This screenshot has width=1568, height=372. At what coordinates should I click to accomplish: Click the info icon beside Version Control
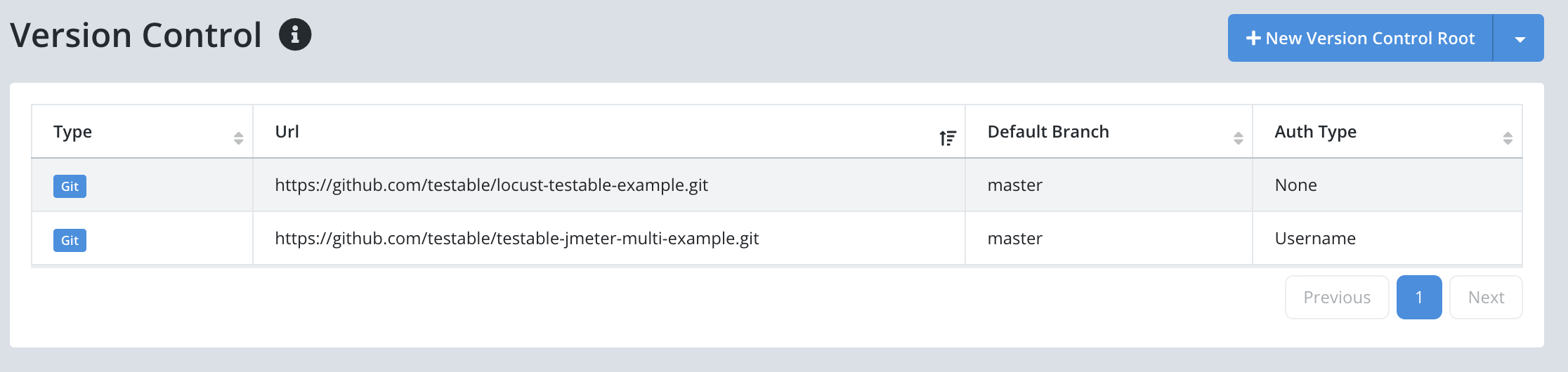point(295,34)
